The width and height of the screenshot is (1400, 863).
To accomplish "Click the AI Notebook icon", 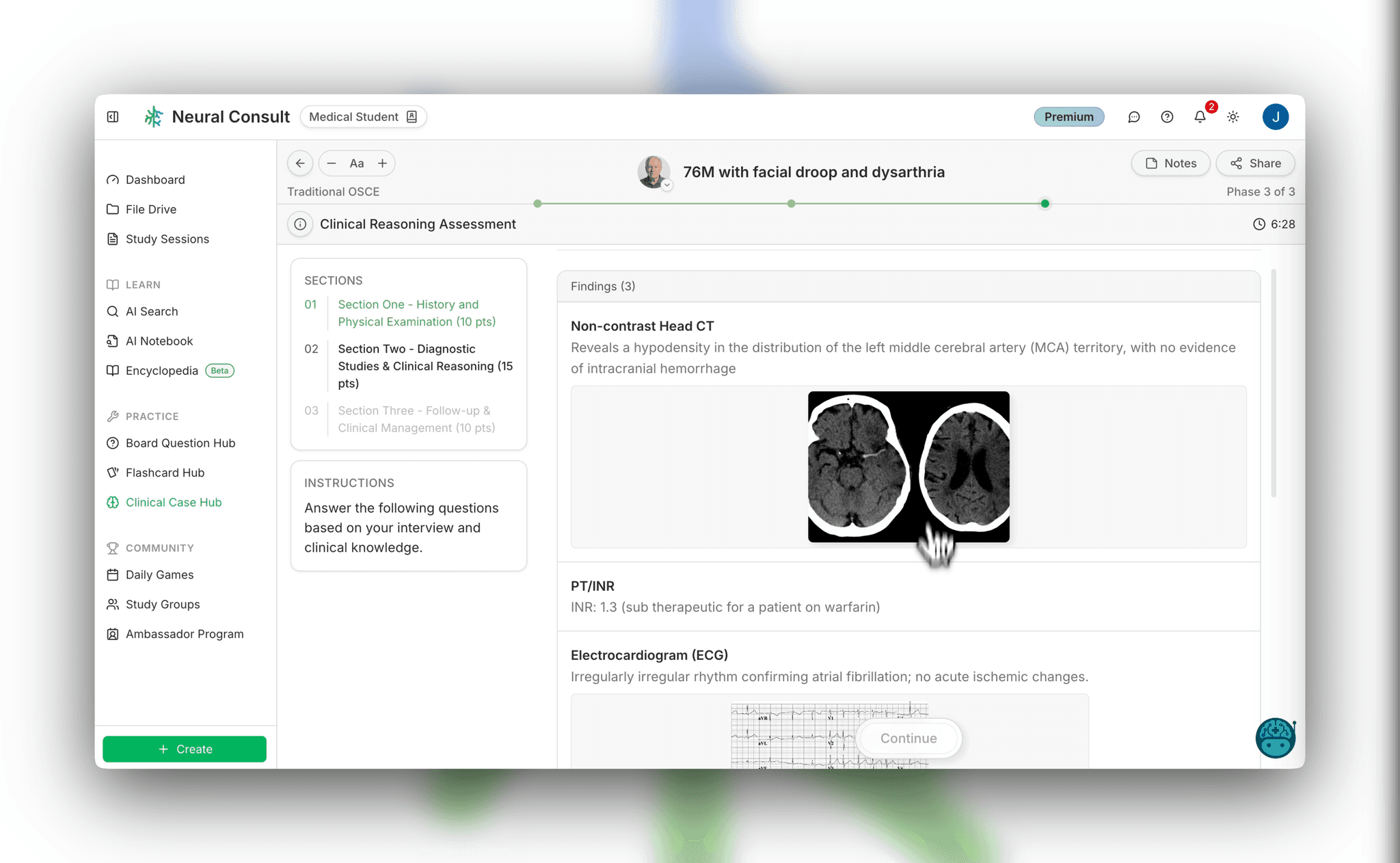I will (113, 341).
